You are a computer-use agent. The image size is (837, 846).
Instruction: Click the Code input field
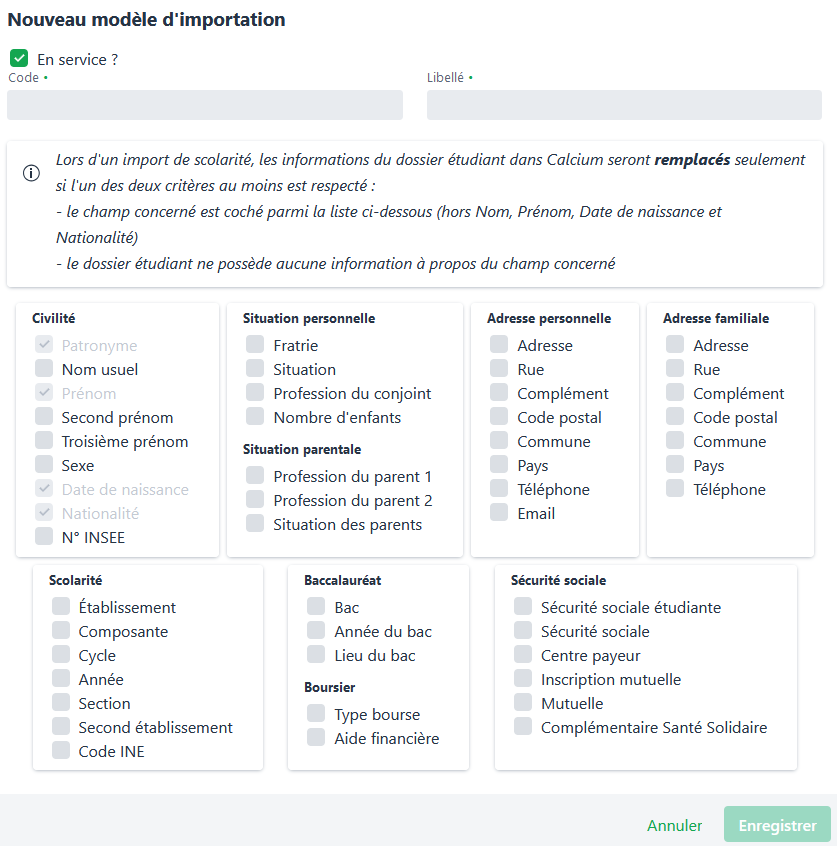click(205, 105)
